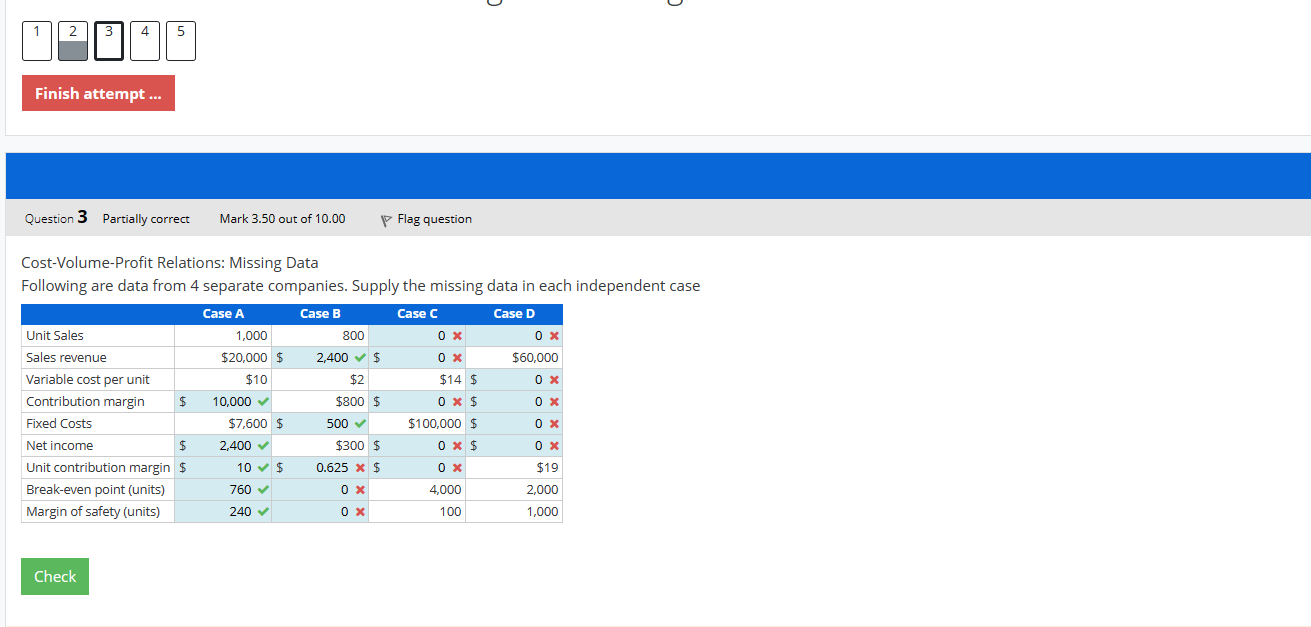Click the Net income row label
The height and width of the screenshot is (627, 1311).
click(59, 445)
